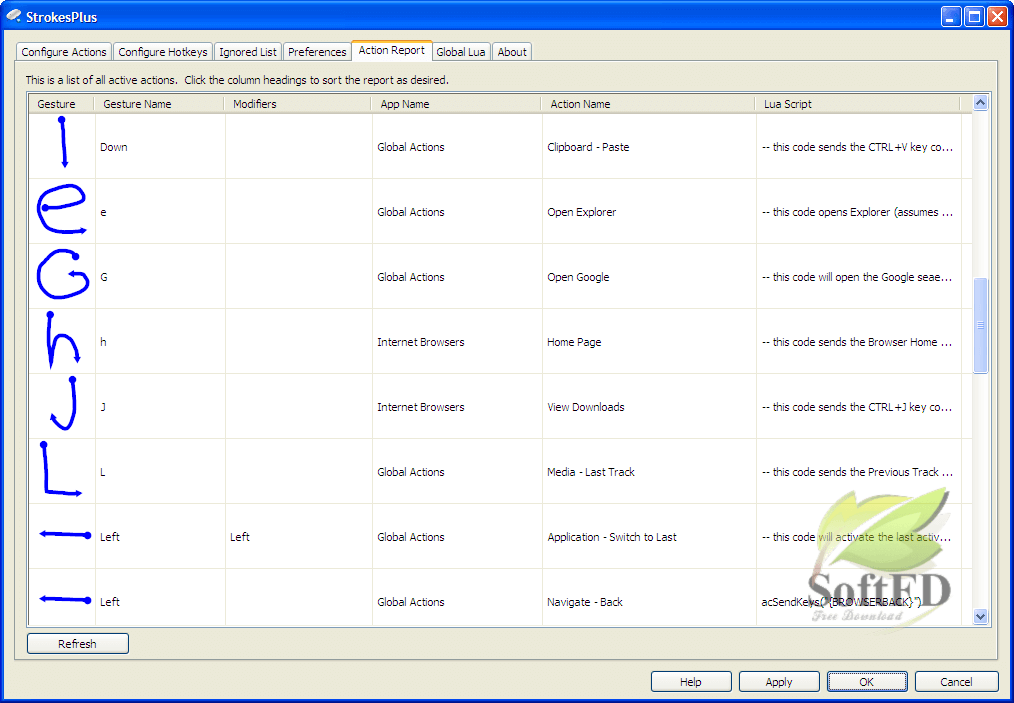Click the scrollbar down arrow

coord(980,617)
